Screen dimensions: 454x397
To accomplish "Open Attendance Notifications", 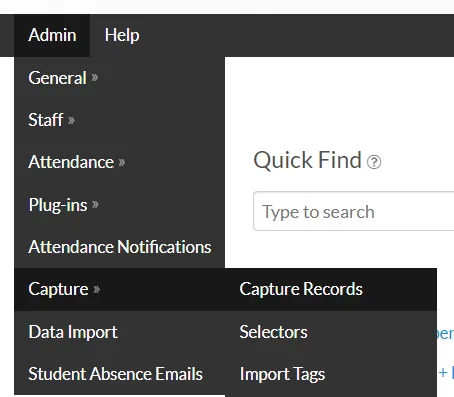I will pyautogui.click(x=119, y=247).
